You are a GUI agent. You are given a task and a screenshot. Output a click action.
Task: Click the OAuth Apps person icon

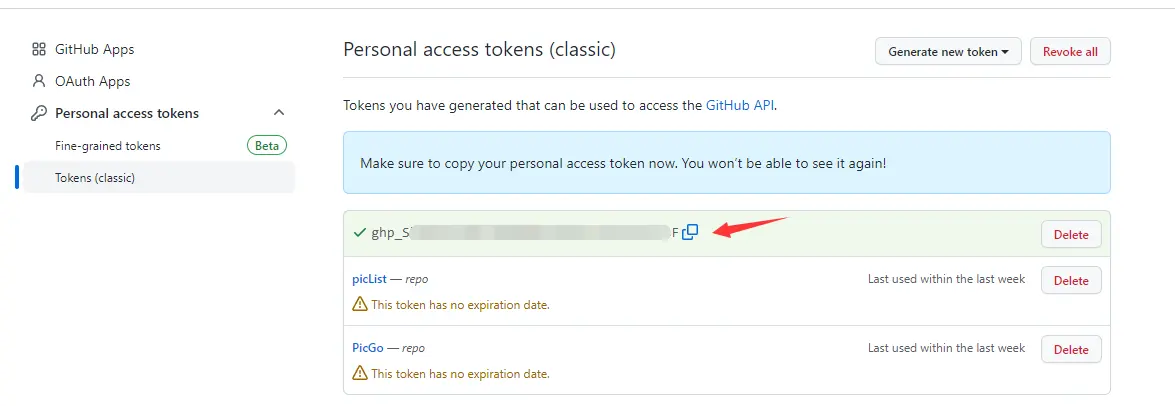pyautogui.click(x=39, y=81)
